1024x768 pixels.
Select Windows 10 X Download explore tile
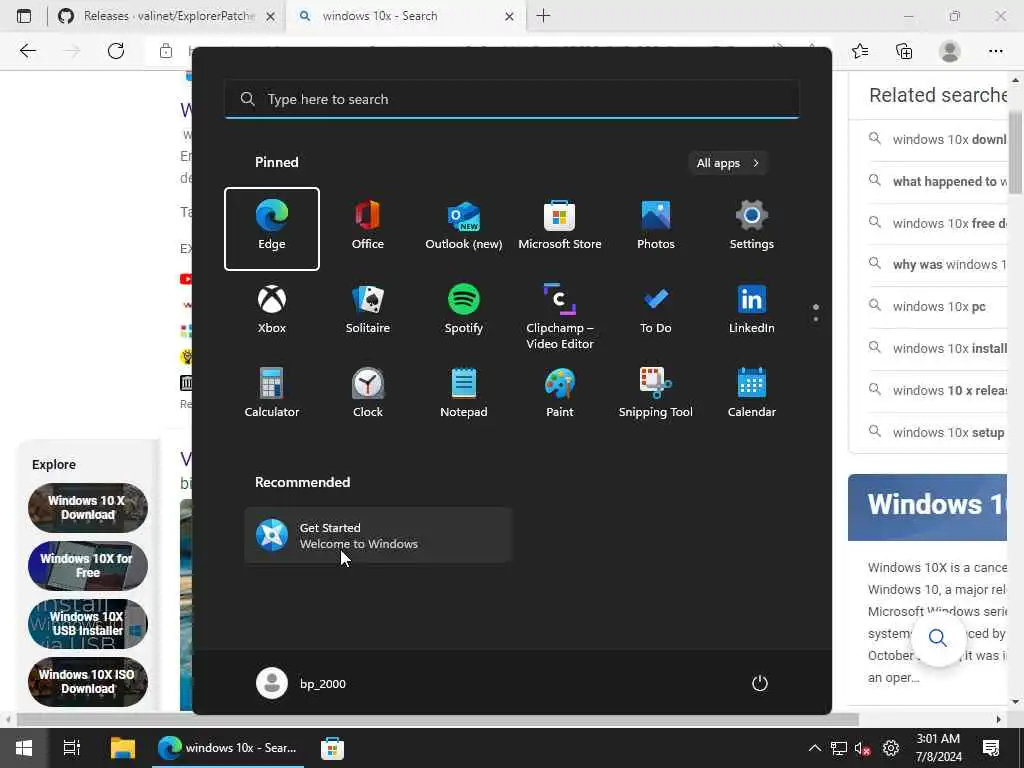point(88,507)
